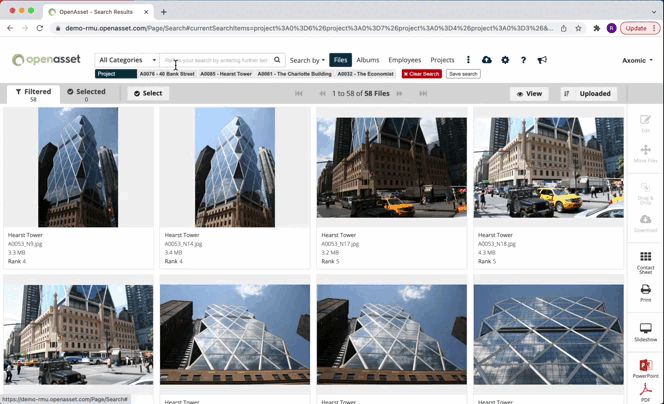Click the browser Update button
Image resolution: width=664 pixels, height=404 pixels.
(x=639, y=28)
